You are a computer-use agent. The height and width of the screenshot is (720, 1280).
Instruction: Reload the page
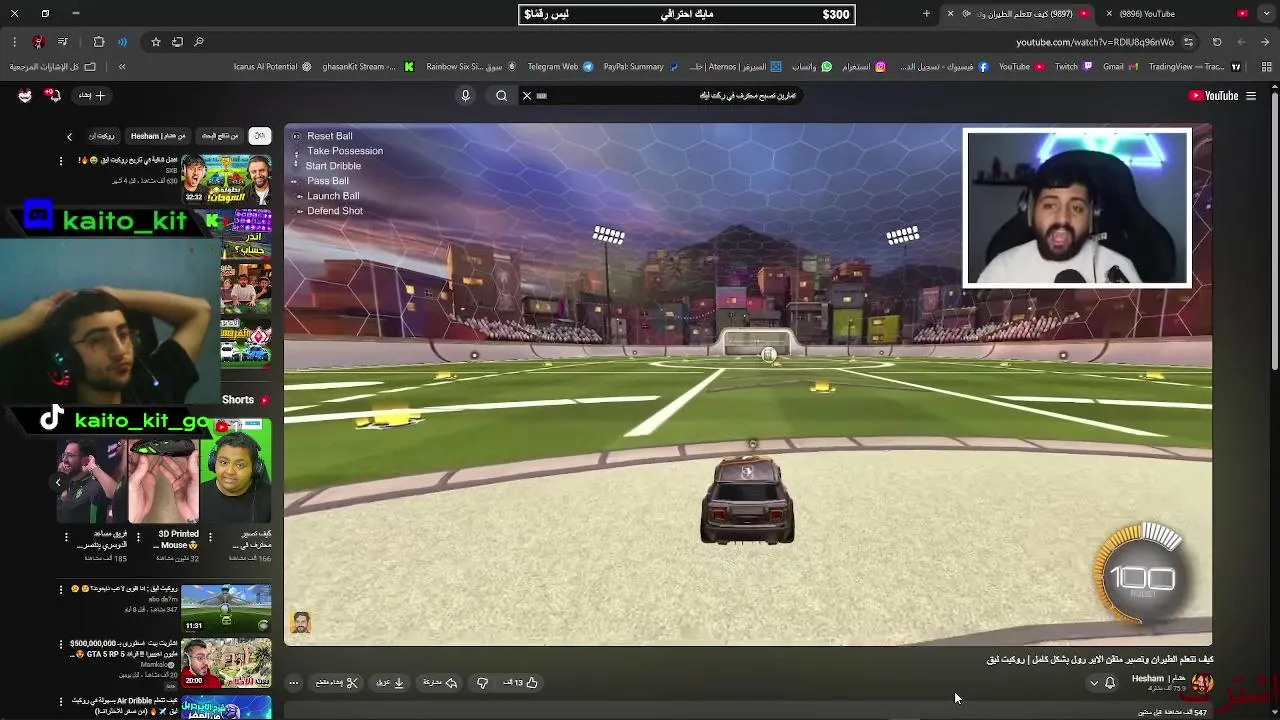(1217, 42)
